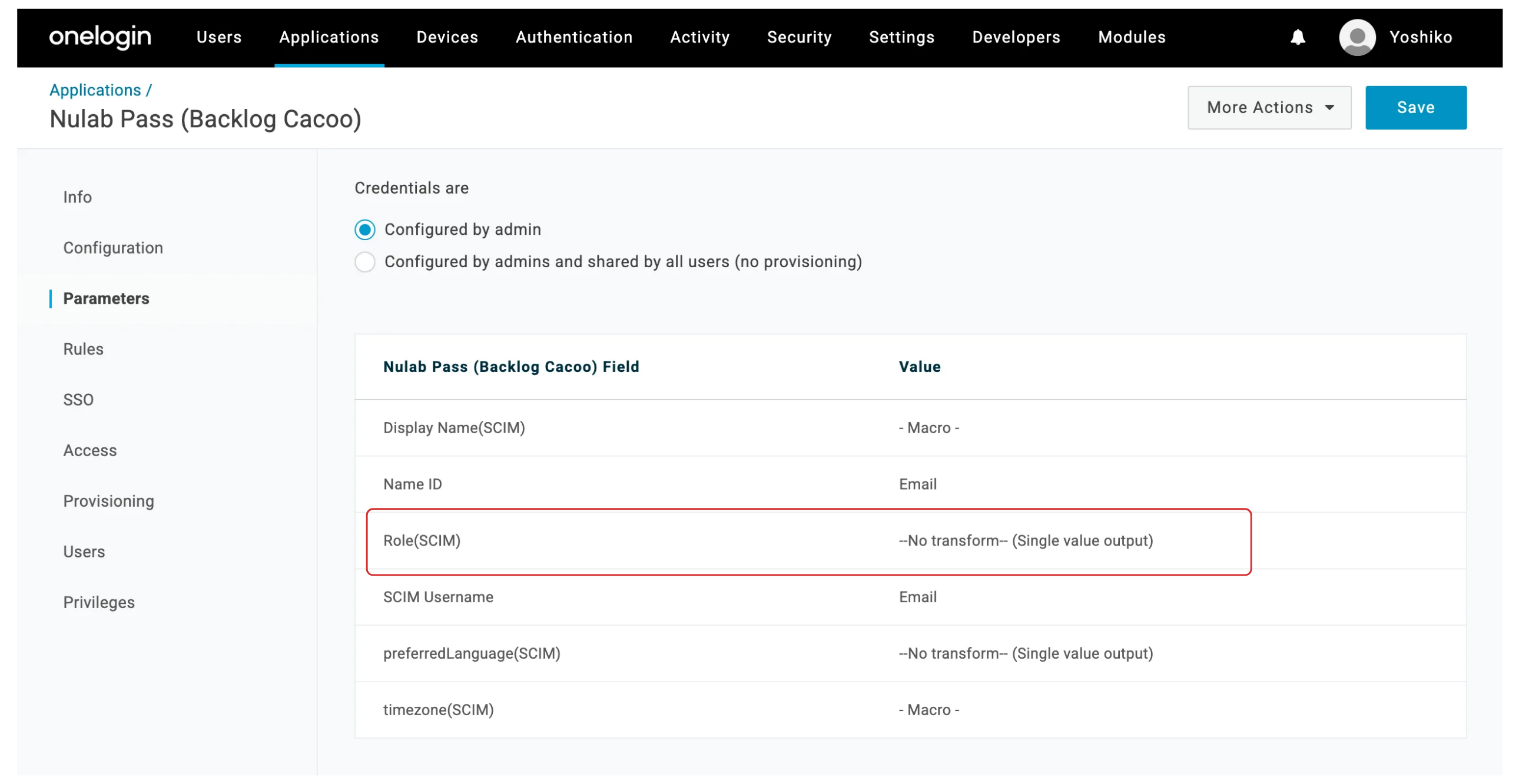Open the Developers menu
Screen dimensions: 1519x784
1016,37
